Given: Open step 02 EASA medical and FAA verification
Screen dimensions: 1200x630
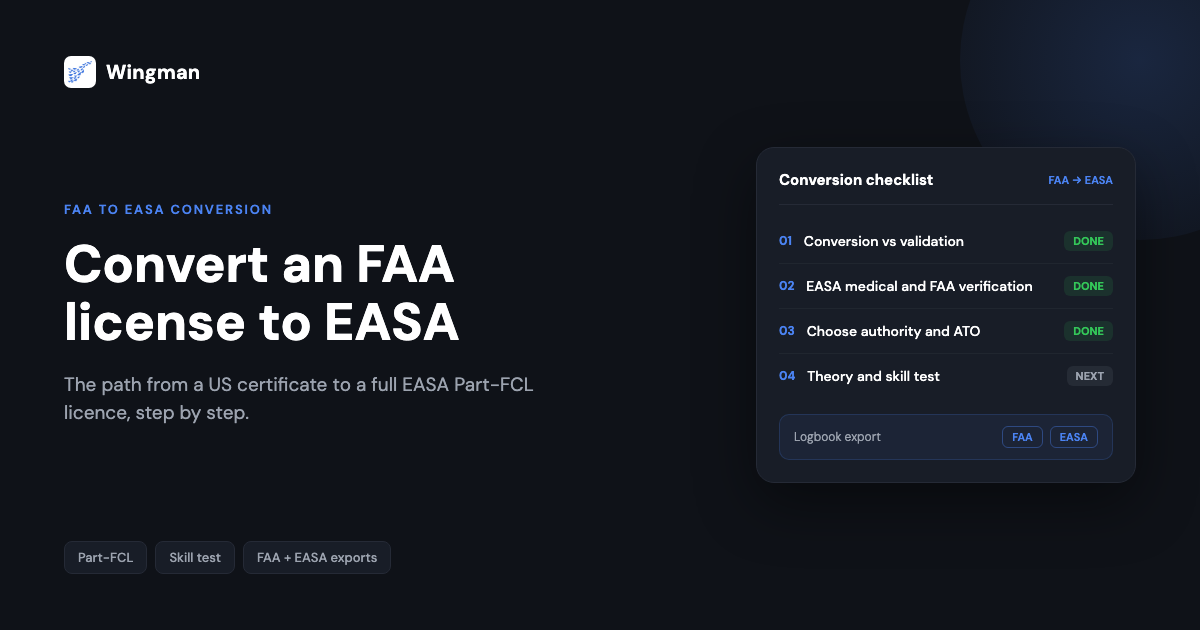Looking at the screenshot, I should 946,286.
